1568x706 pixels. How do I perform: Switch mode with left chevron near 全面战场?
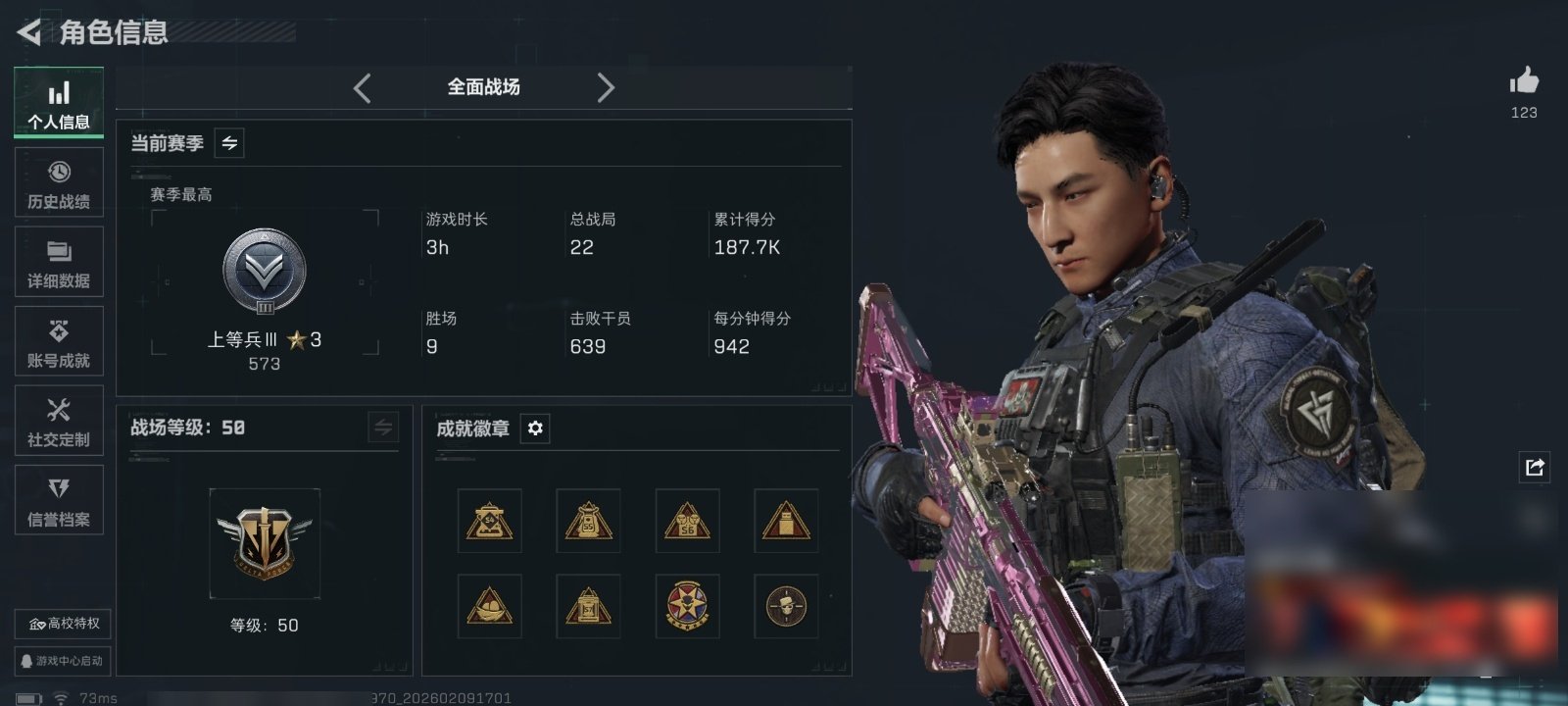(x=363, y=88)
